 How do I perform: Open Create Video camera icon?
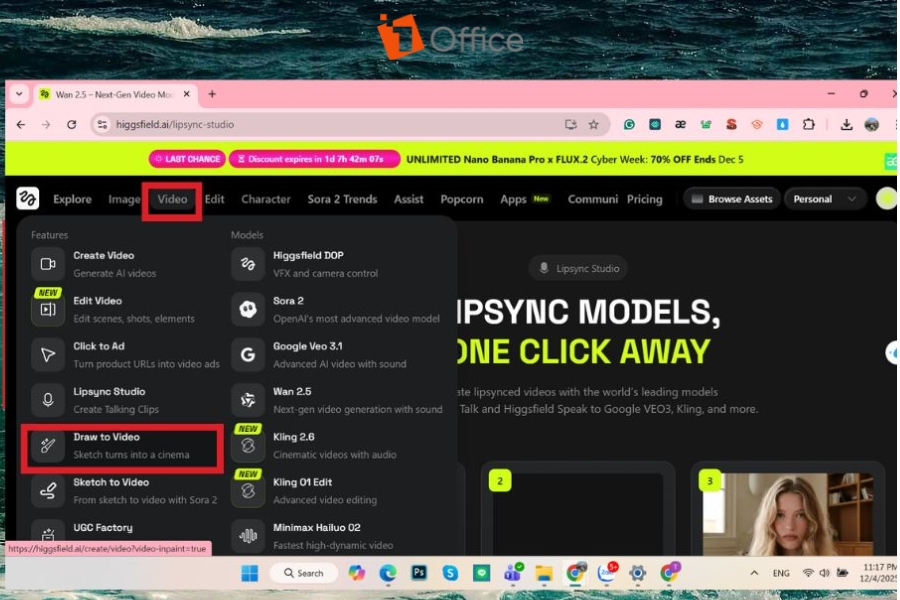coord(48,264)
